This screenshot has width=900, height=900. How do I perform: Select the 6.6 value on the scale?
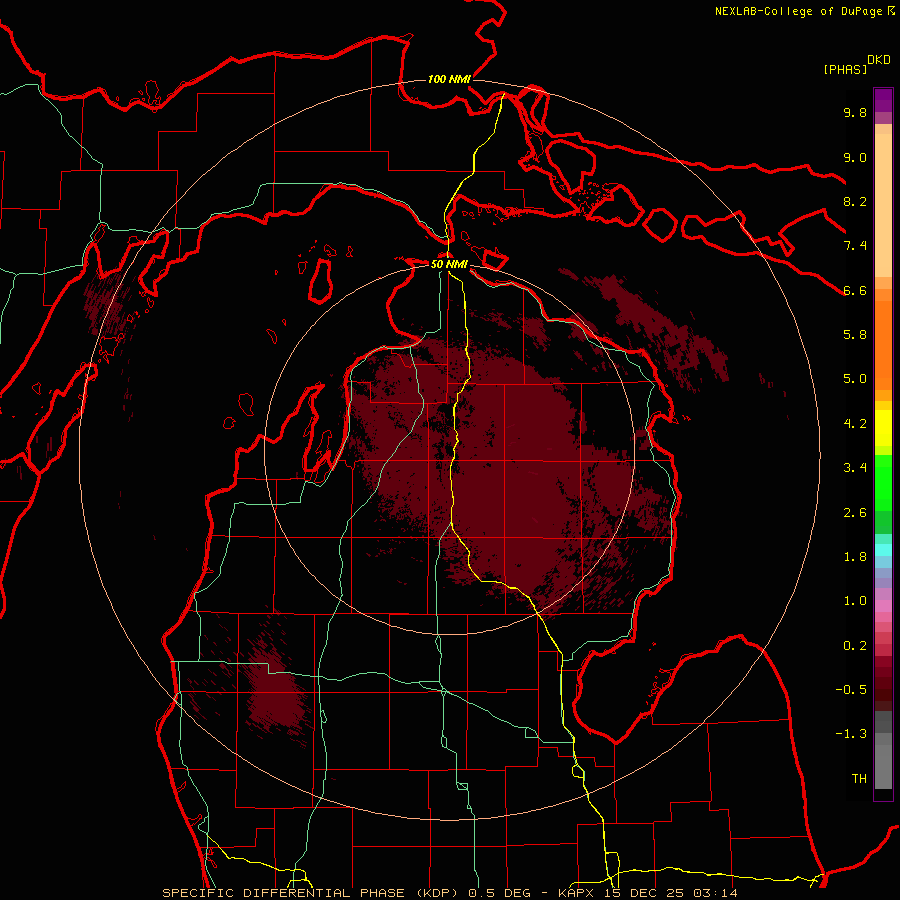coord(855,290)
